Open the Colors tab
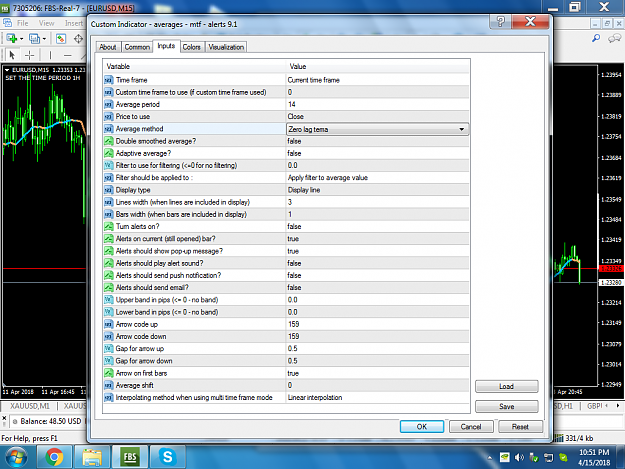 coord(191,47)
